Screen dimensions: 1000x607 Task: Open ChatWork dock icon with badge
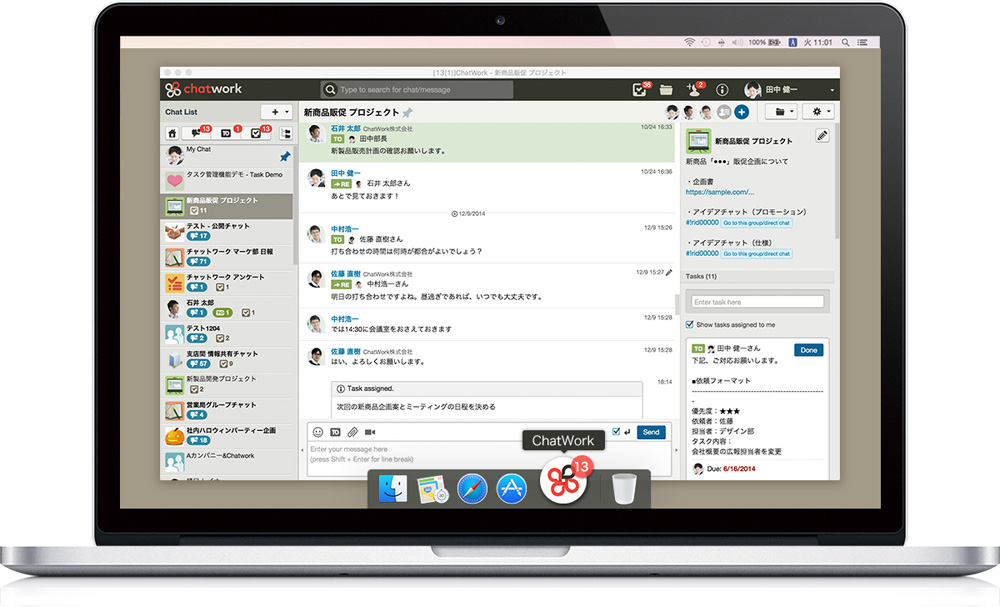564,482
